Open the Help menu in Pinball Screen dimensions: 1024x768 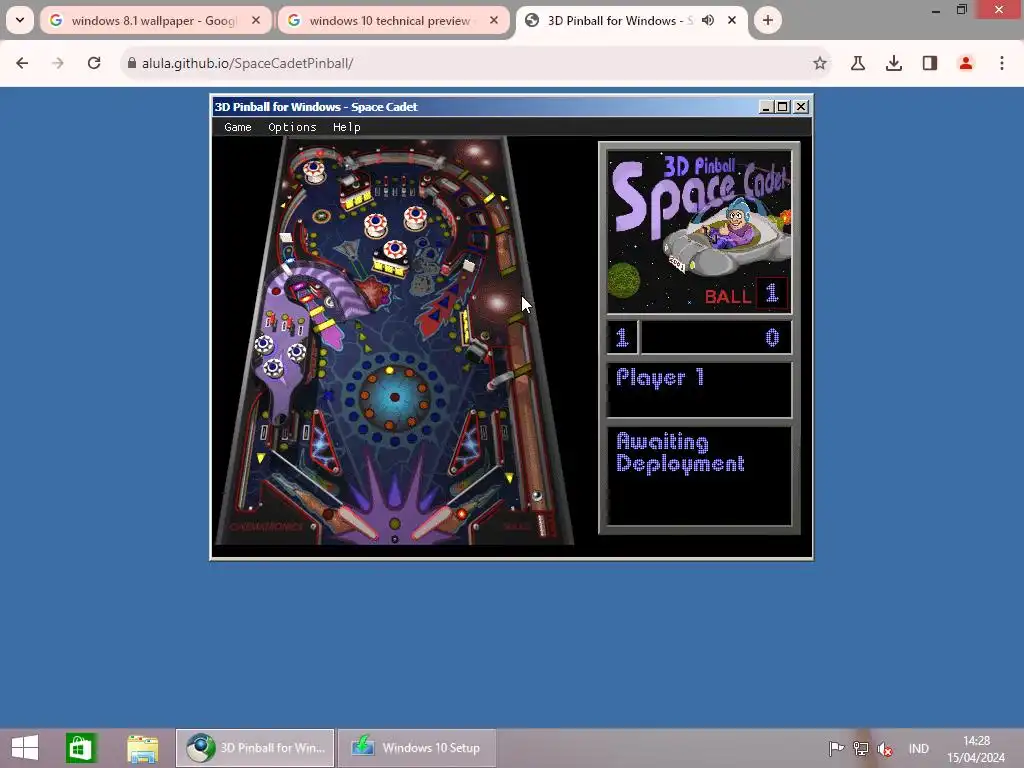point(347,127)
